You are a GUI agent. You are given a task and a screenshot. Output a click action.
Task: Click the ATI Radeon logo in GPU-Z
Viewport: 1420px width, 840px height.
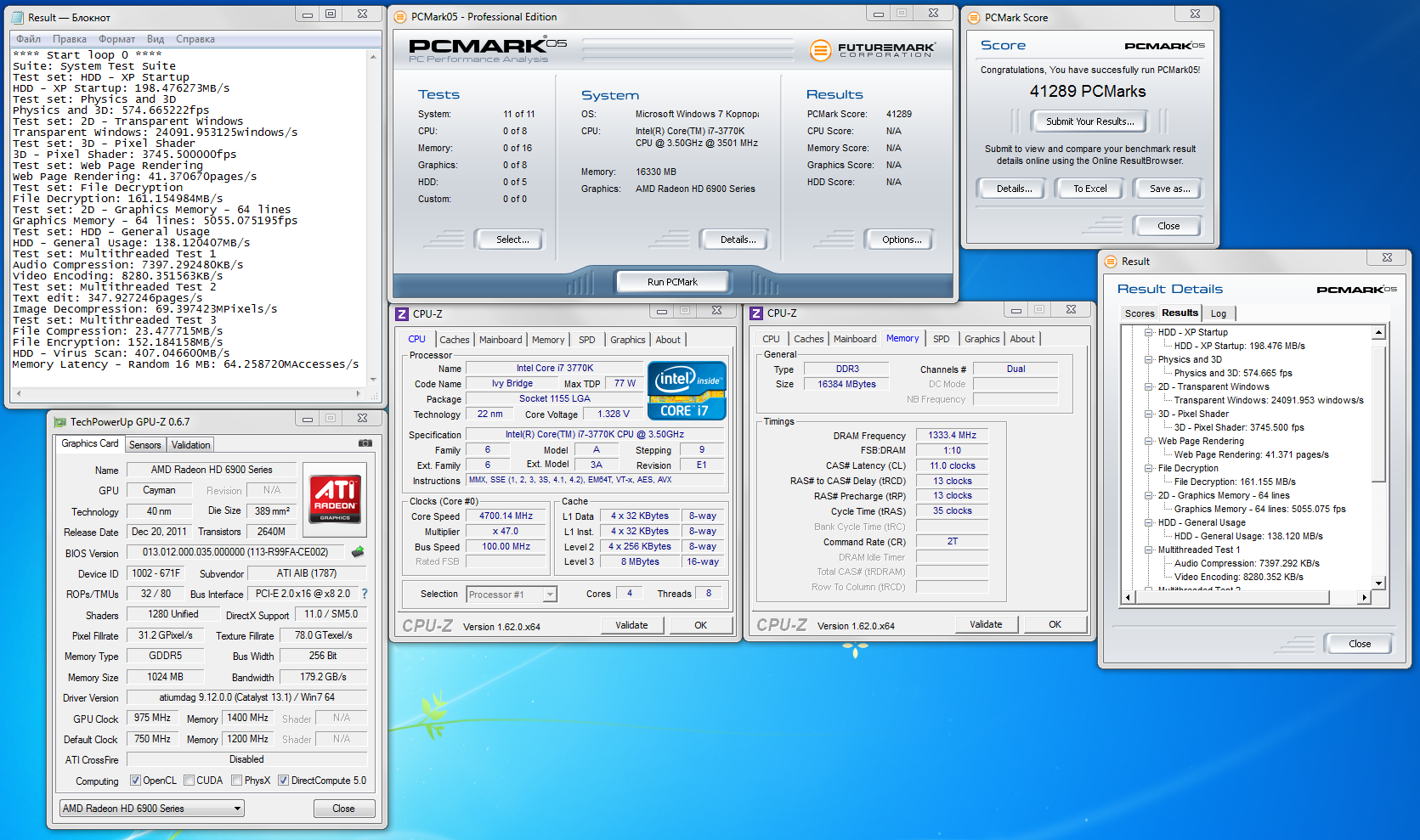[335, 498]
